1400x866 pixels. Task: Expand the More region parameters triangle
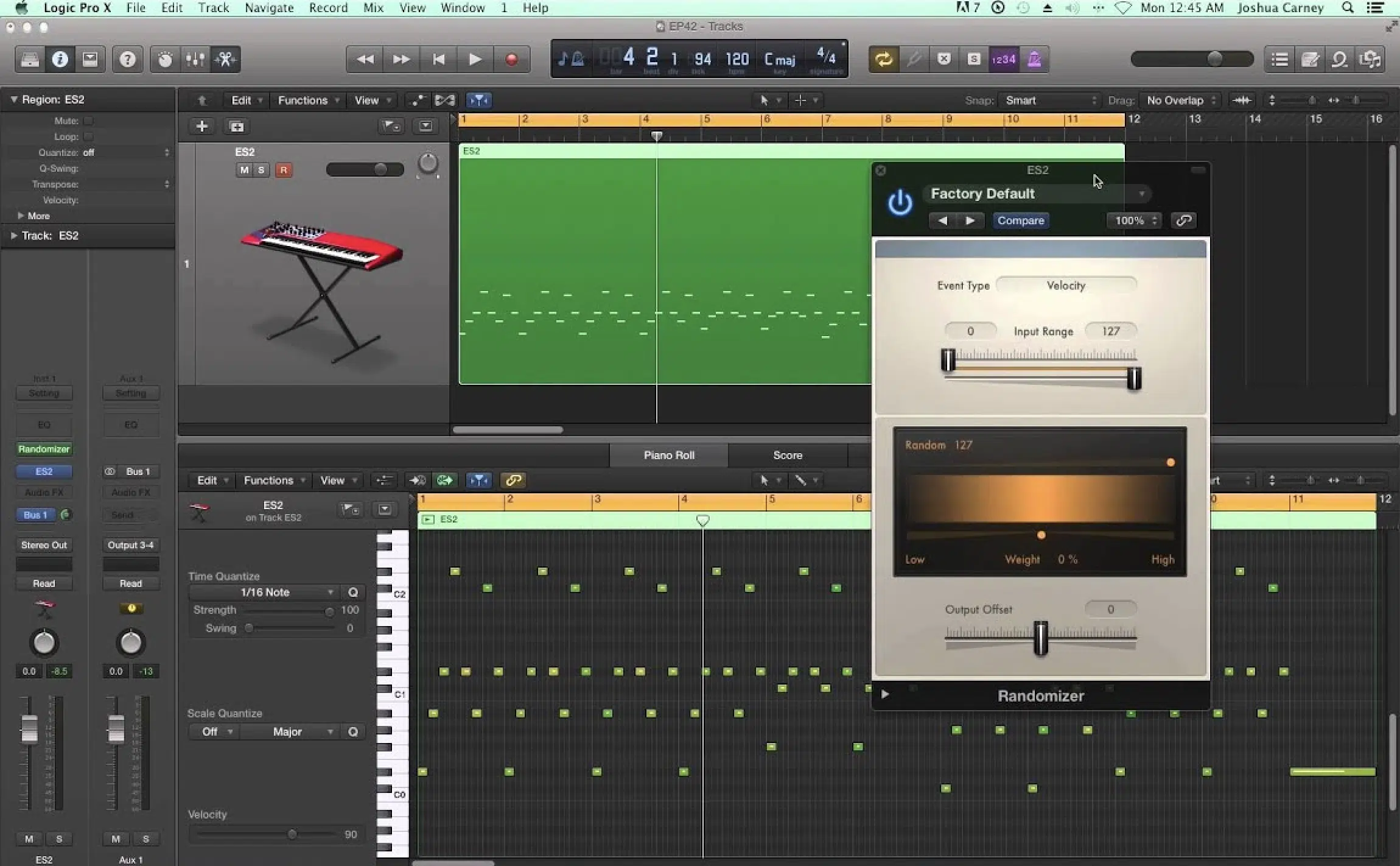tap(21, 216)
